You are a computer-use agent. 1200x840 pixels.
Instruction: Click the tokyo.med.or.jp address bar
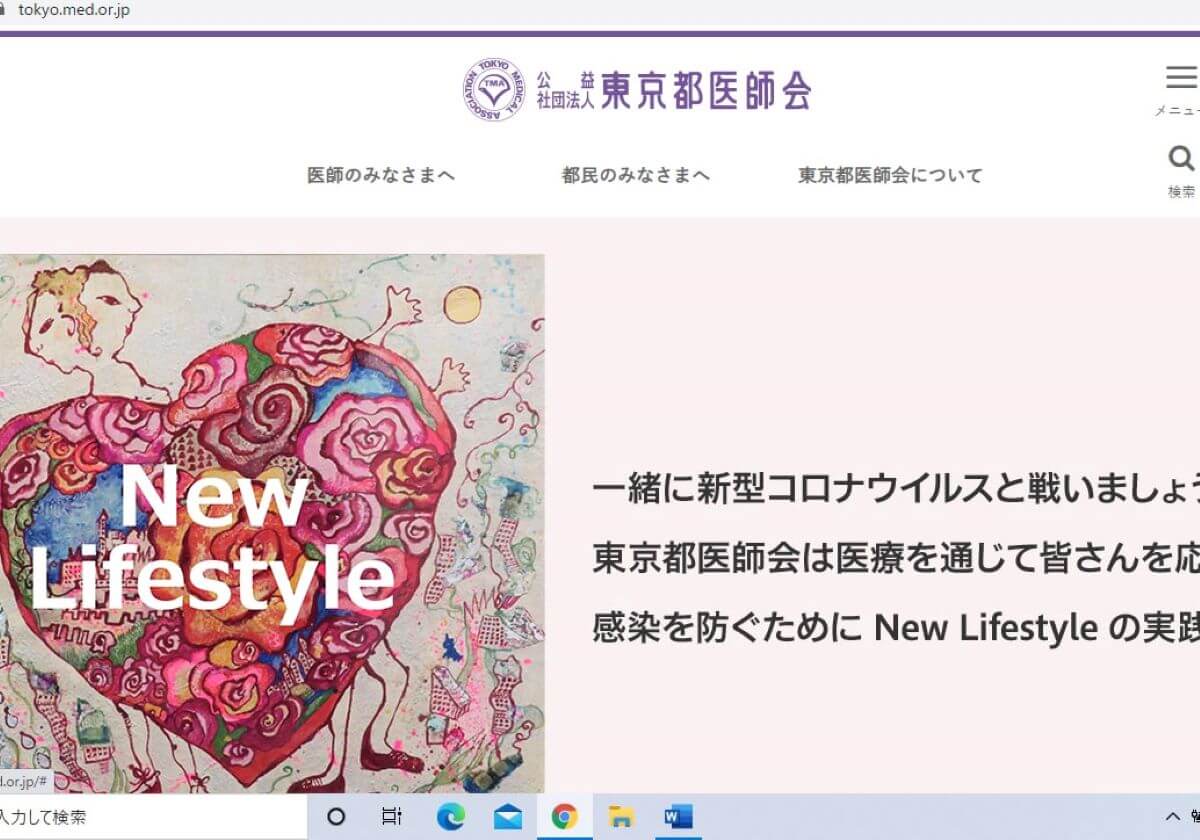[74, 10]
